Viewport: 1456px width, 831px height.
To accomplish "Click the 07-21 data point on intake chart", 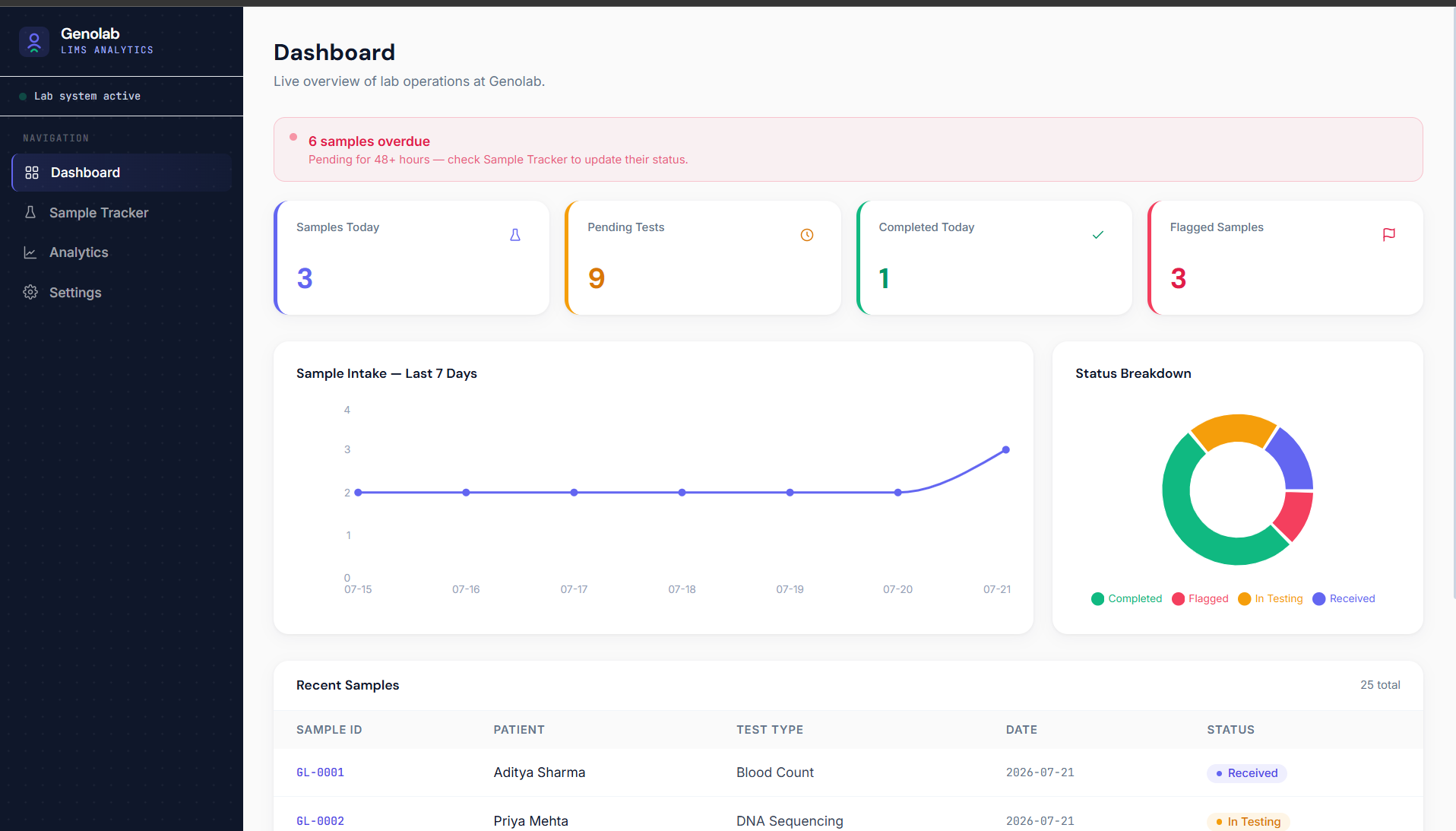I will coord(1005,450).
